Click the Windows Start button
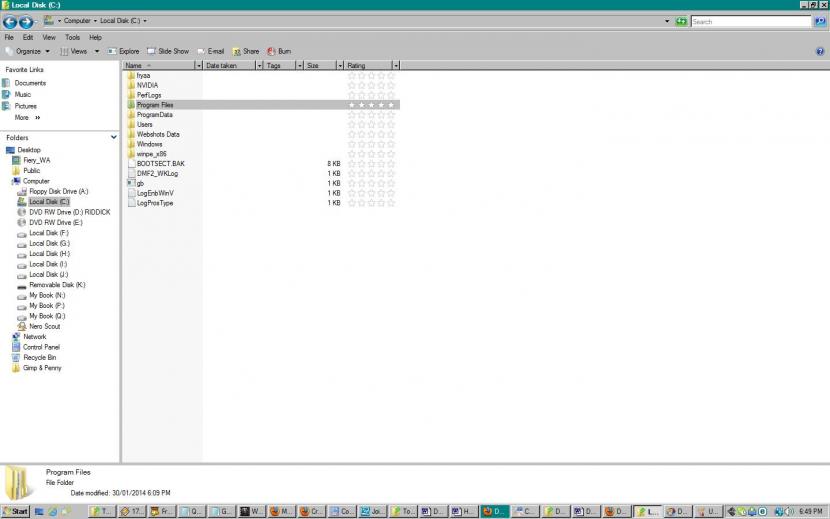830x519 pixels. 15,511
